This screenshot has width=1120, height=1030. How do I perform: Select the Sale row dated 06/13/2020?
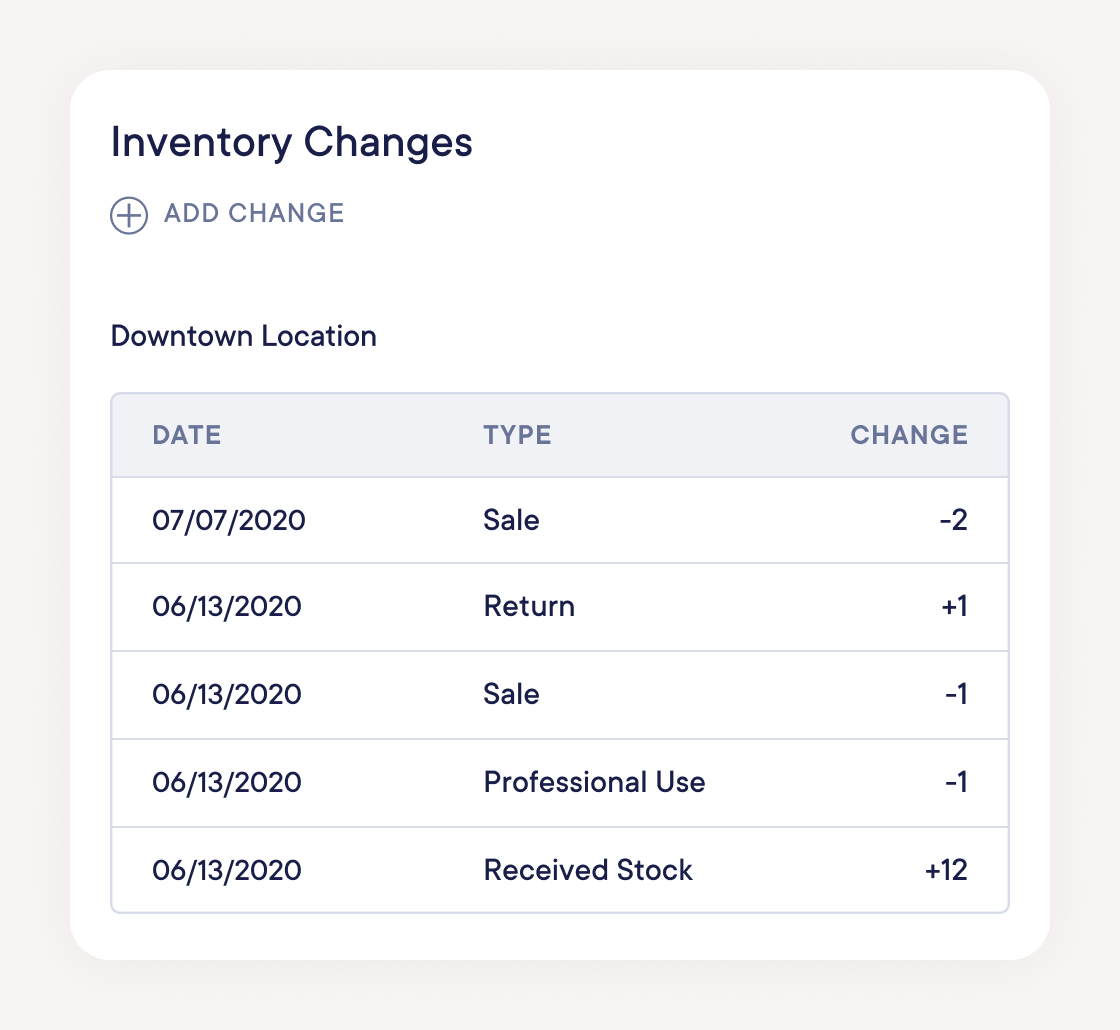(560, 695)
